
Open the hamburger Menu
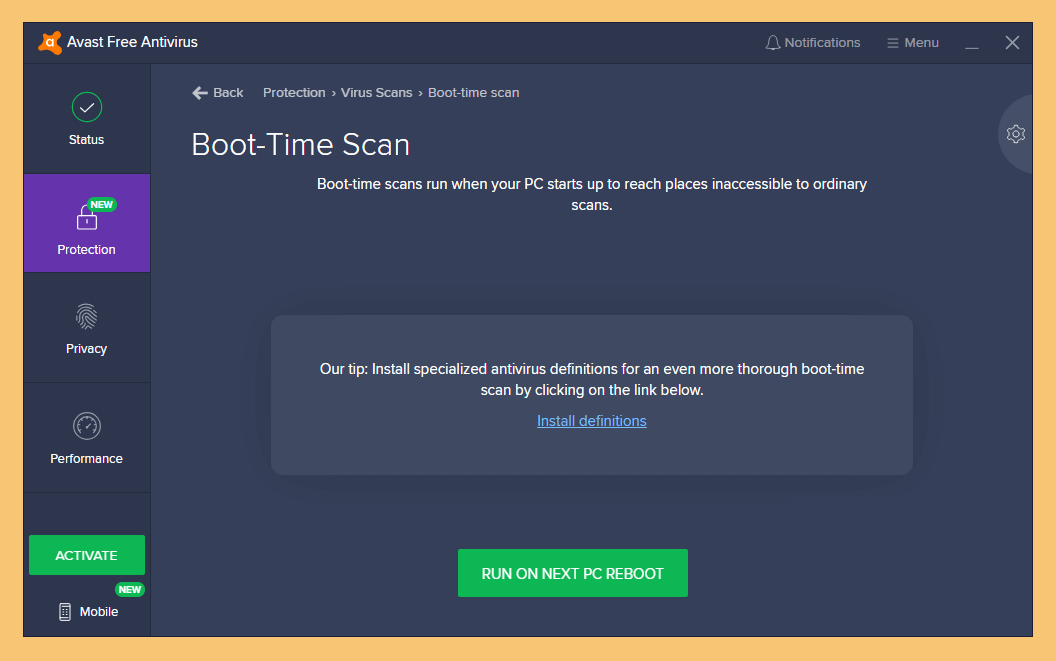coord(913,42)
